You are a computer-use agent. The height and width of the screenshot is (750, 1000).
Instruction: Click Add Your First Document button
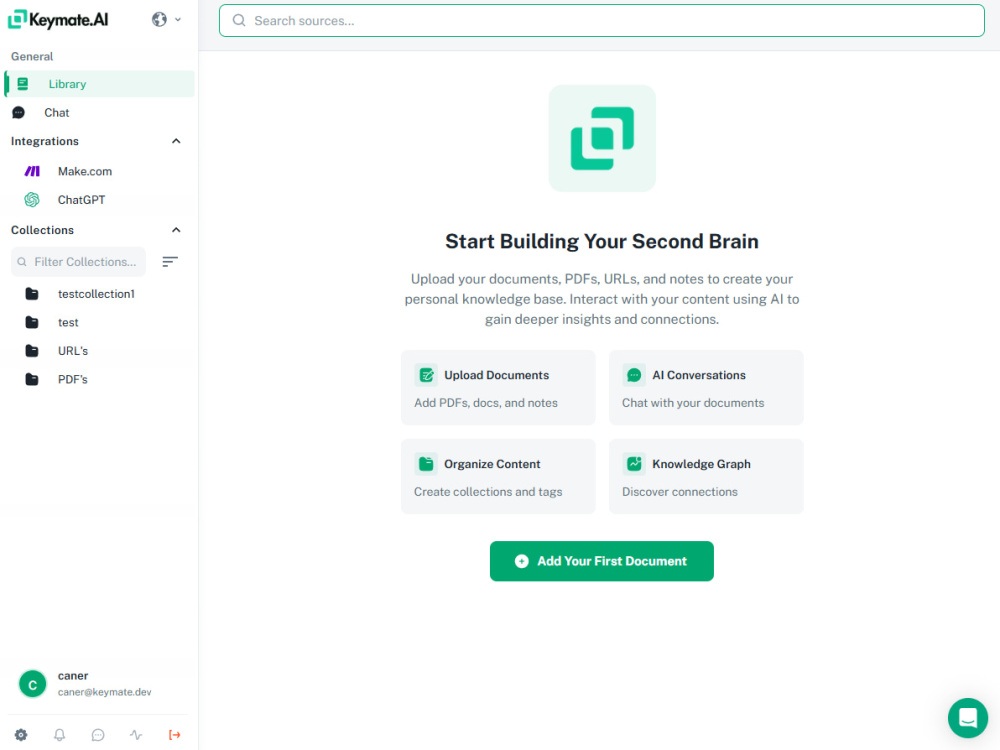point(601,561)
